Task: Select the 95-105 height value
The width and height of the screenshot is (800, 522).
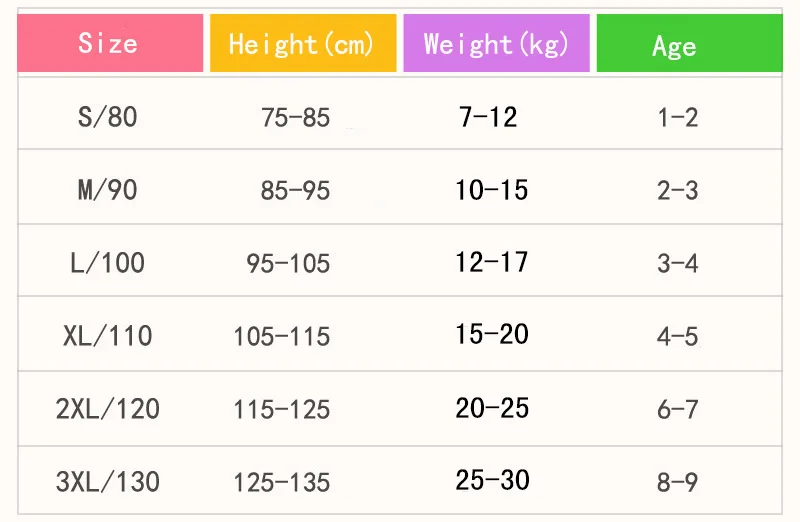Action: pos(288,263)
